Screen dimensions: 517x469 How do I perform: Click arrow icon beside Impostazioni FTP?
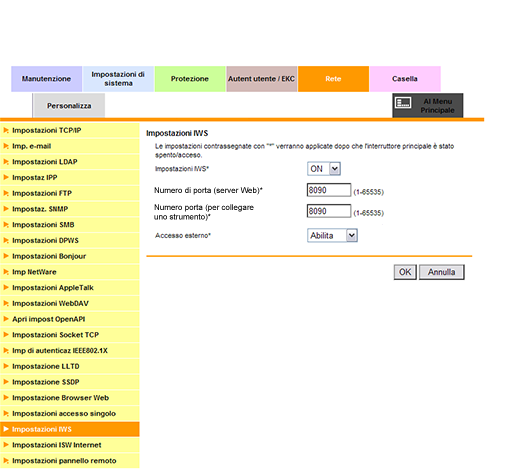click(x=6, y=193)
